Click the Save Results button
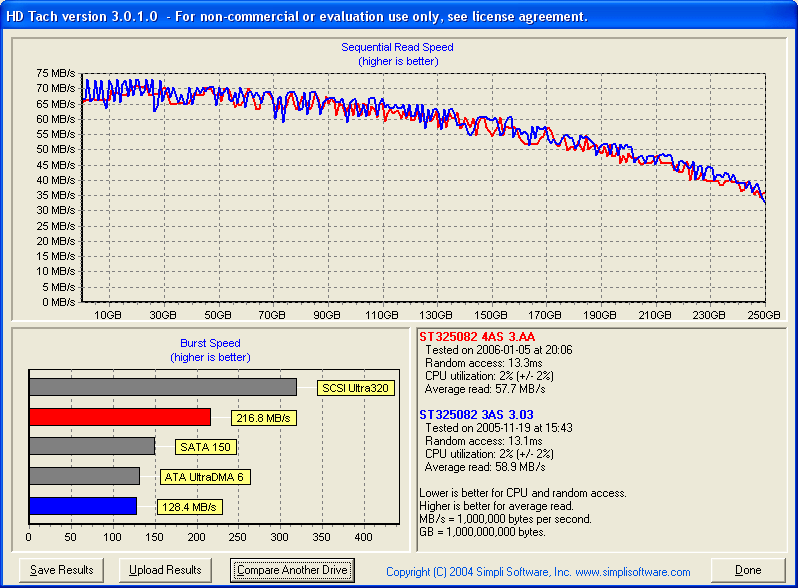This screenshot has width=798, height=588. coord(62,570)
